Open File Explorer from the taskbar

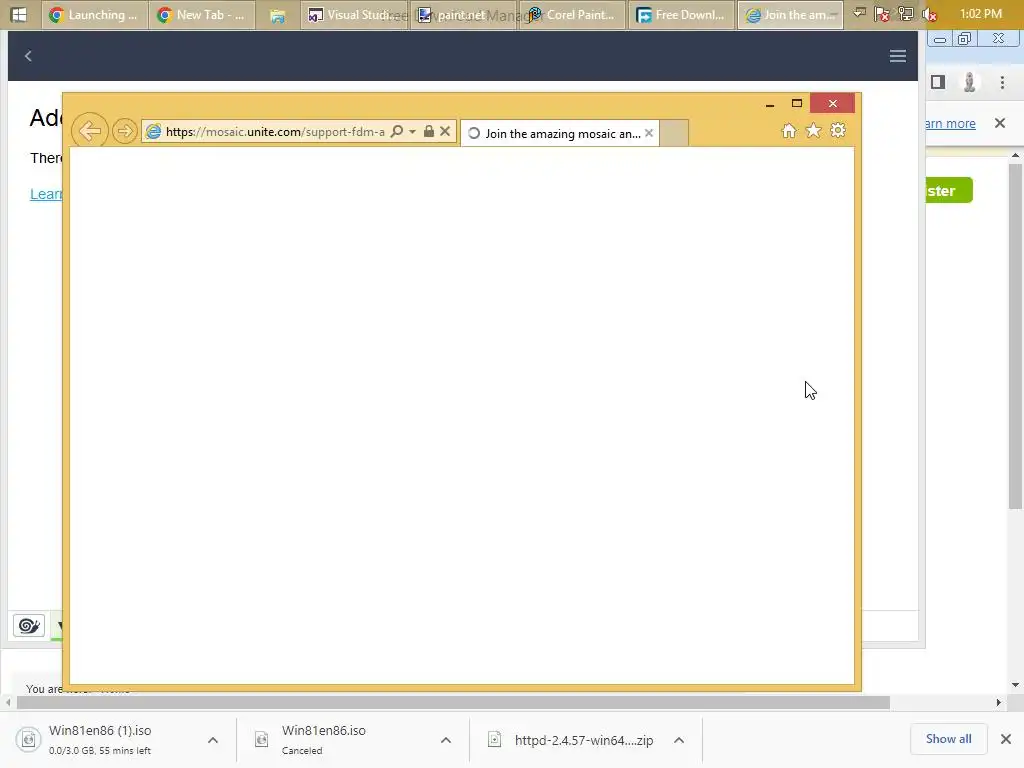click(278, 15)
